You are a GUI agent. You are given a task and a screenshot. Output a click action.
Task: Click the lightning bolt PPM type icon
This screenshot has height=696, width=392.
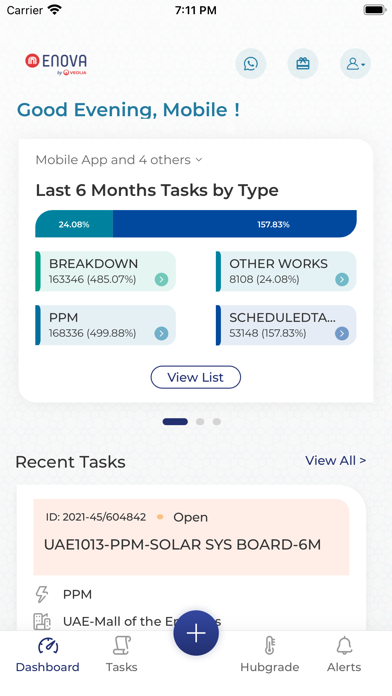[x=42, y=594]
